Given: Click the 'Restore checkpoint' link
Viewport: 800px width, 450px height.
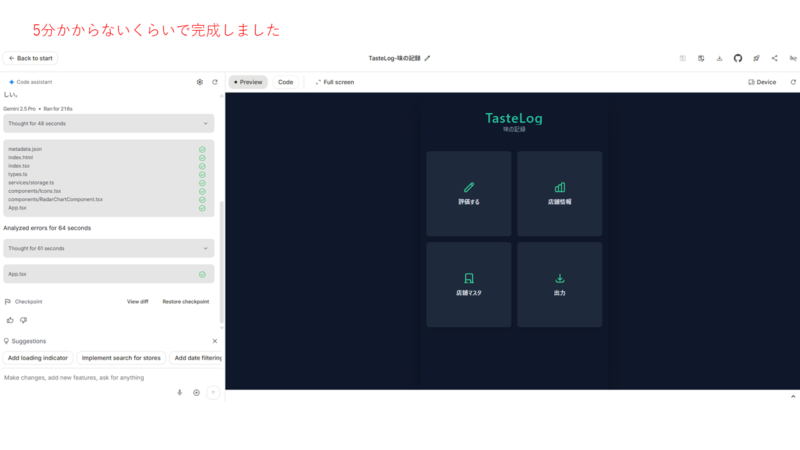Looking at the screenshot, I should click(186, 301).
